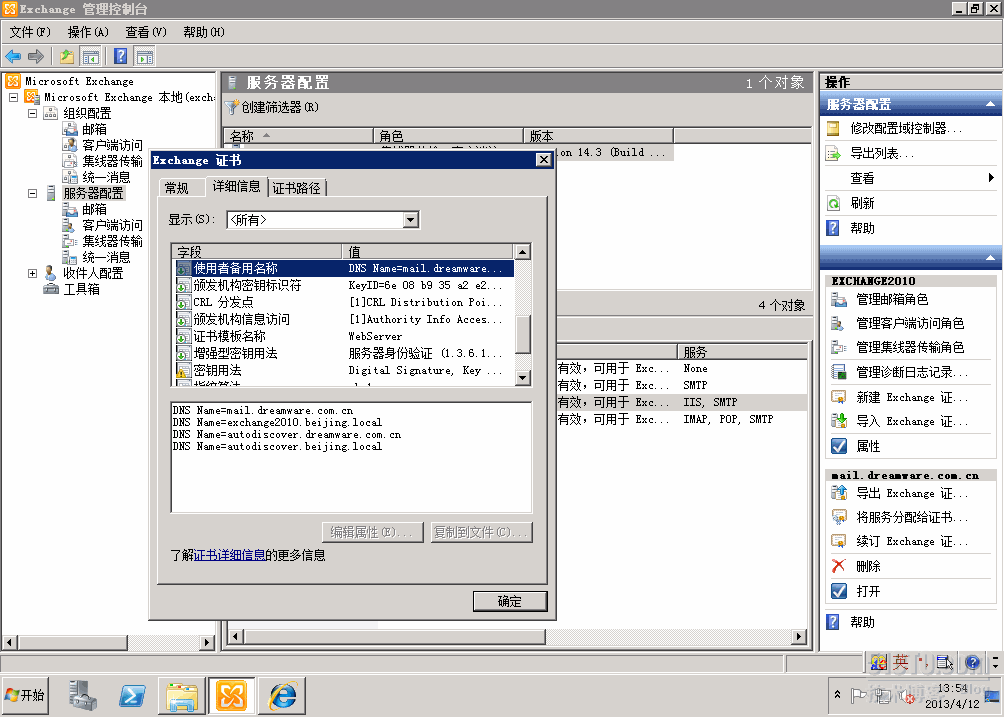Click 新建 Exchange 证书 action
1004x717 pixels.
pos(912,398)
